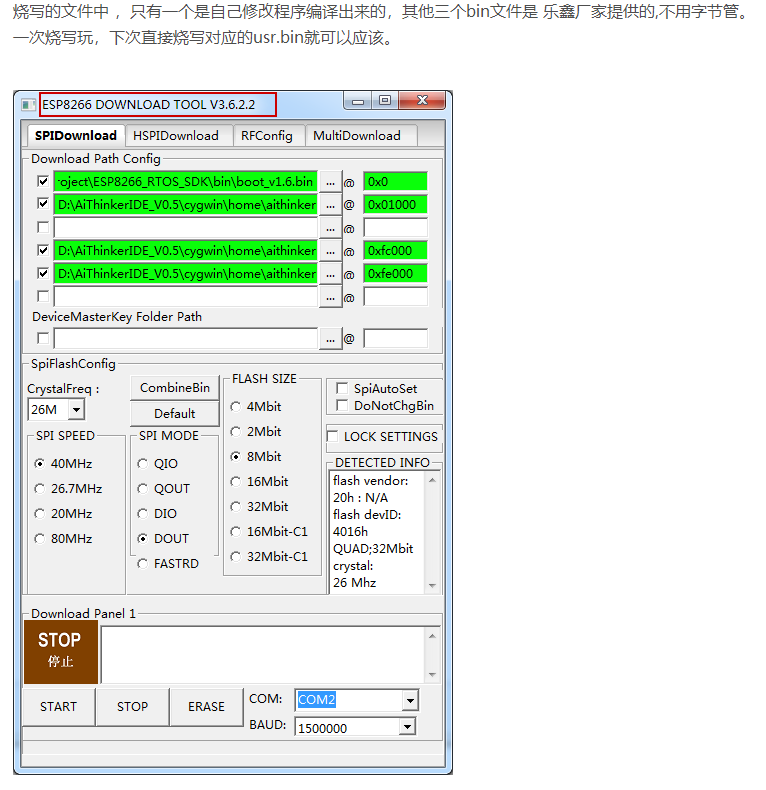Click browse button for 0xfc000 file row
This screenshot has height=790, width=766.
click(330, 251)
